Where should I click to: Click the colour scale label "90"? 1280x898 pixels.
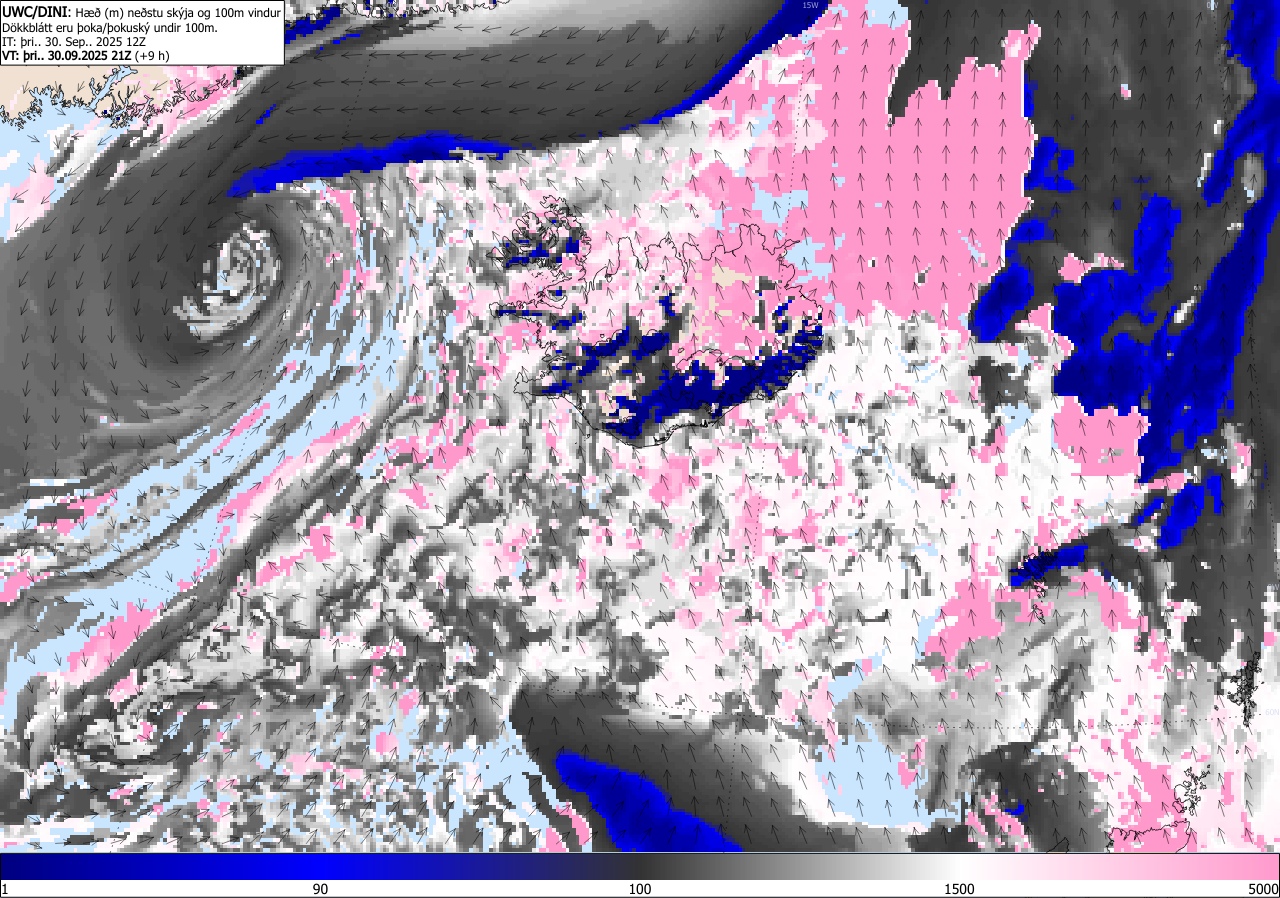coord(320,889)
